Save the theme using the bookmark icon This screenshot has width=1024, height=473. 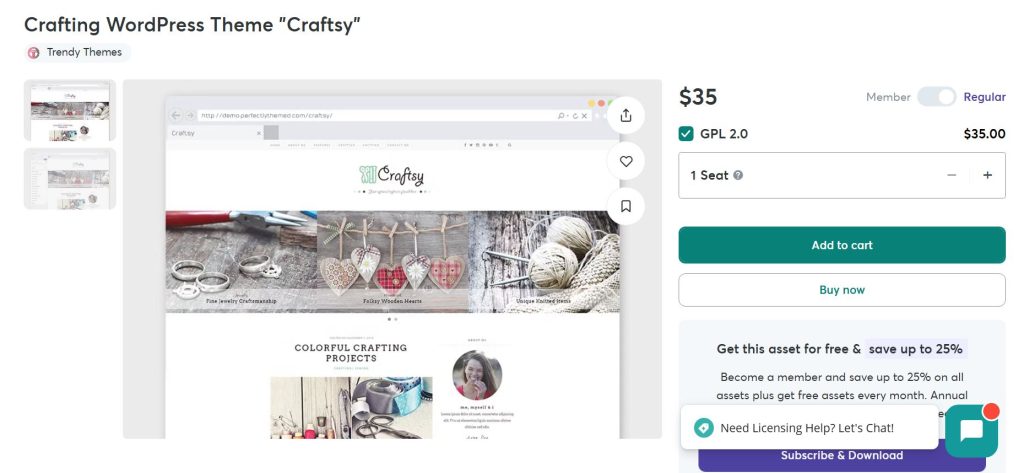(x=626, y=206)
